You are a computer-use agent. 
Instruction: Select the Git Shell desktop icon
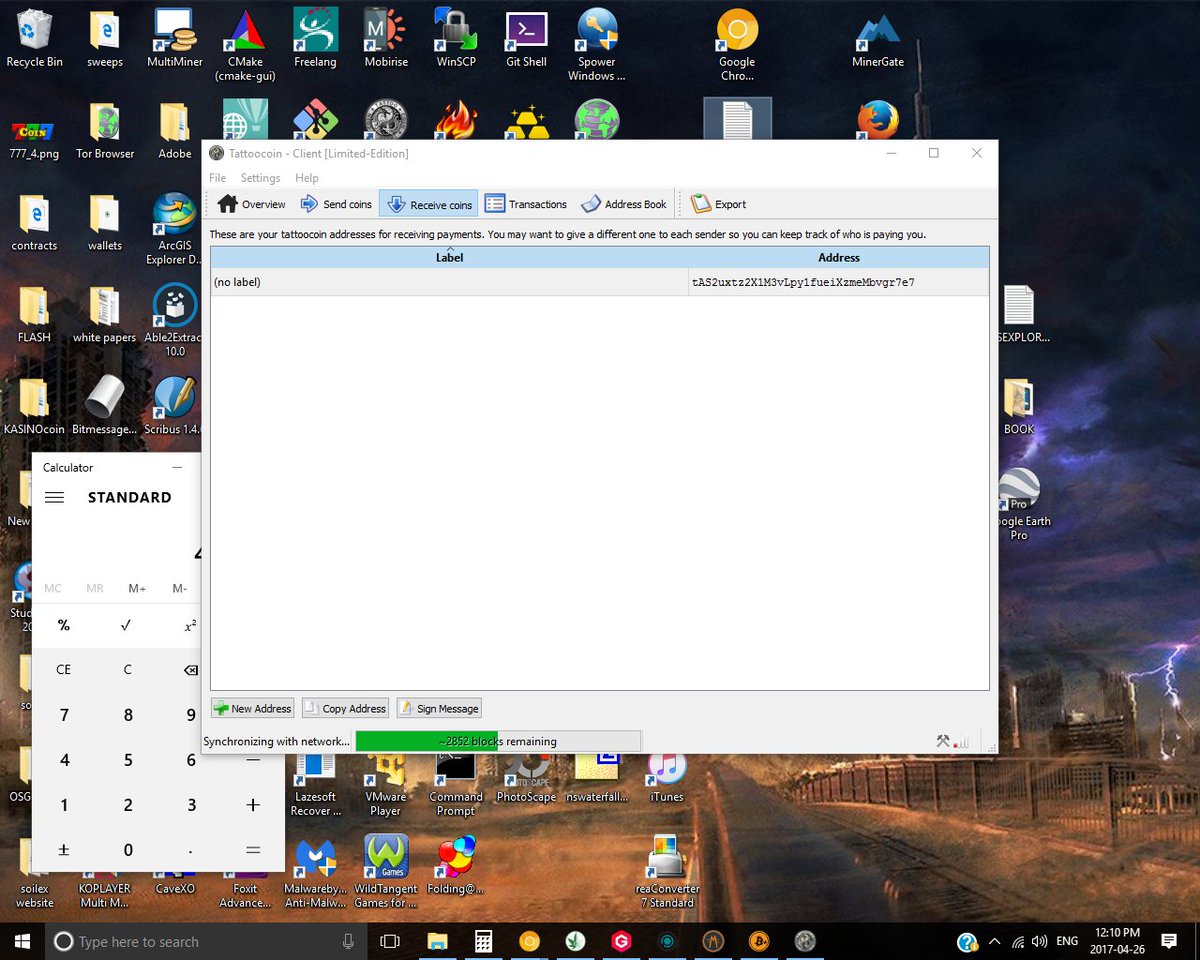pyautogui.click(x=526, y=38)
